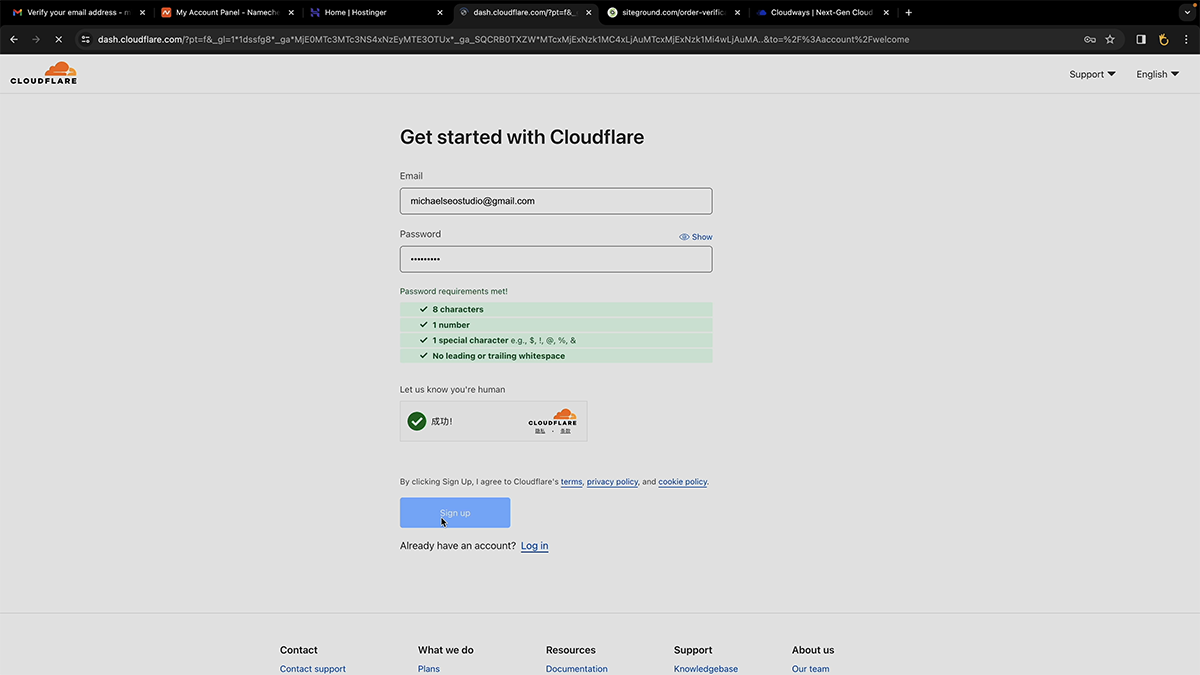Click the 'What we do' footer heading
The image size is (1200, 675).
(x=446, y=650)
